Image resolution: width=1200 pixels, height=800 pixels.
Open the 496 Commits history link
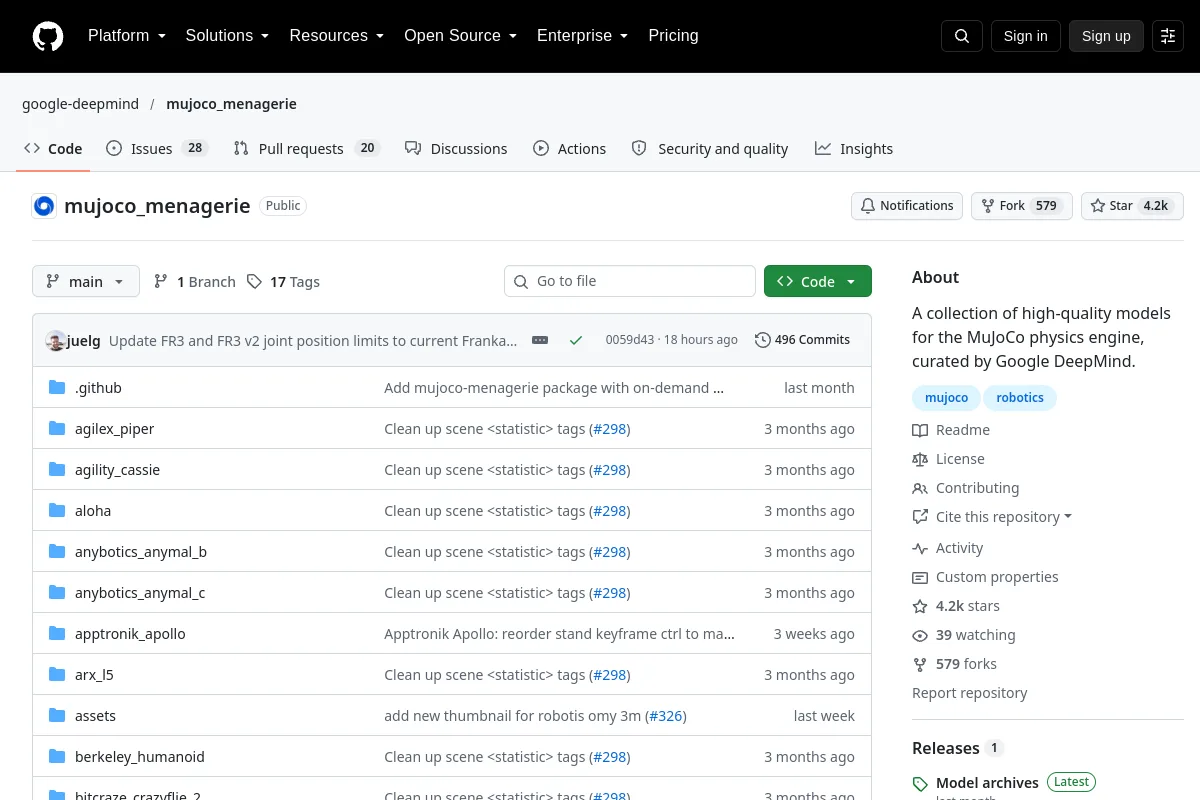coord(802,340)
